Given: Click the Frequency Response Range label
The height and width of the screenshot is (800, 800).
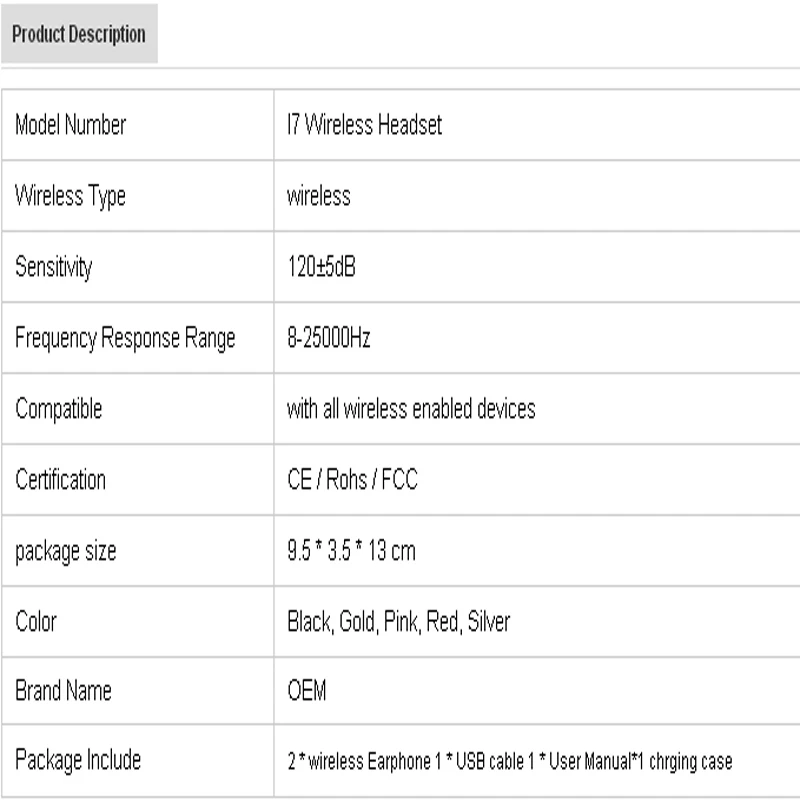Looking at the screenshot, I should point(125,338).
